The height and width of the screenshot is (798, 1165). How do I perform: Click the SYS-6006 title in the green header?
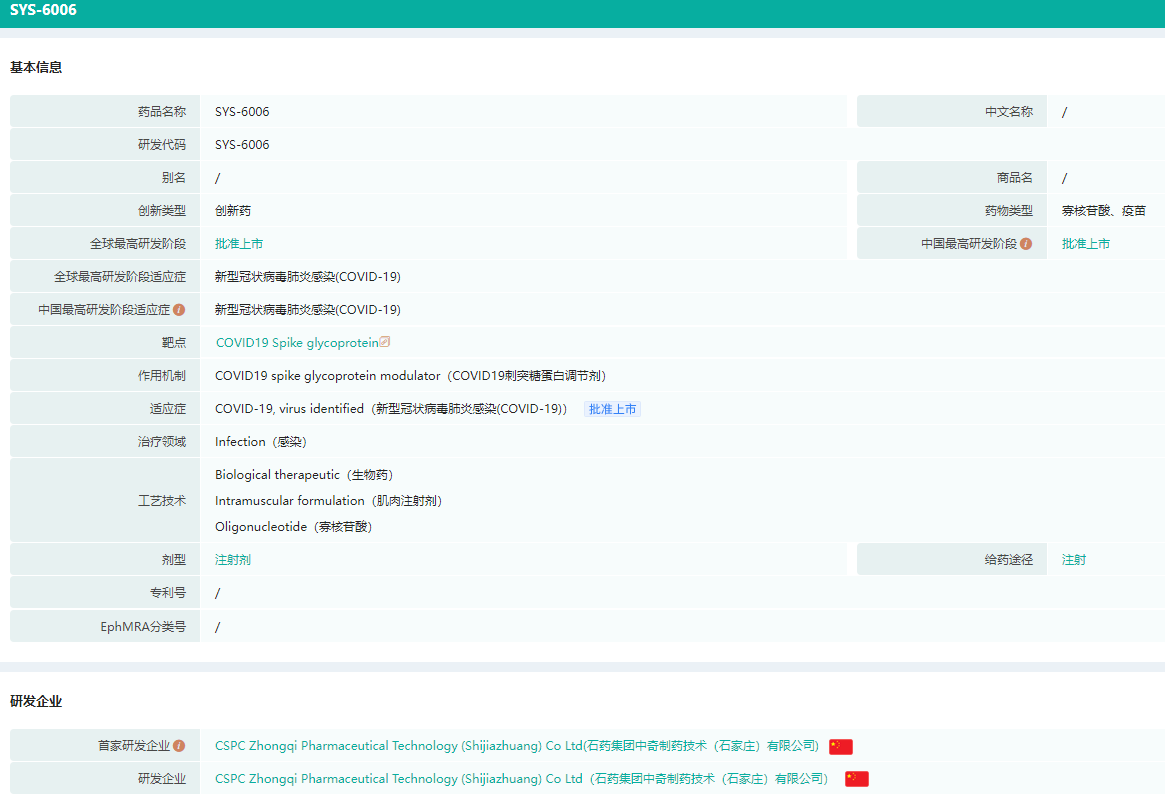click(43, 11)
